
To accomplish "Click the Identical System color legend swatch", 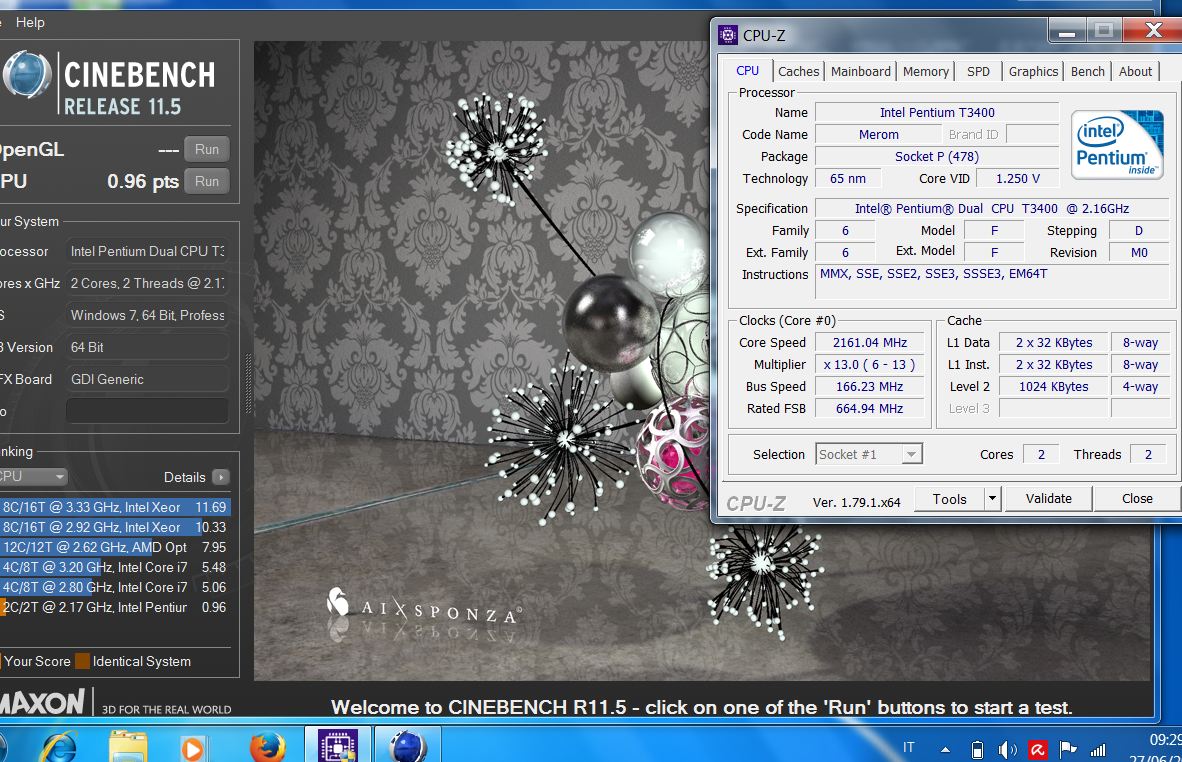I will point(81,661).
